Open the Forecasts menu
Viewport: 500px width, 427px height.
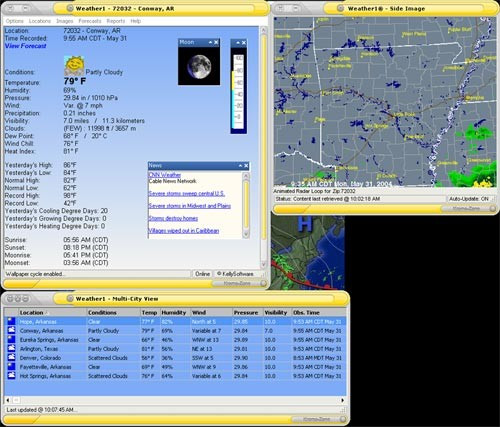(90, 21)
